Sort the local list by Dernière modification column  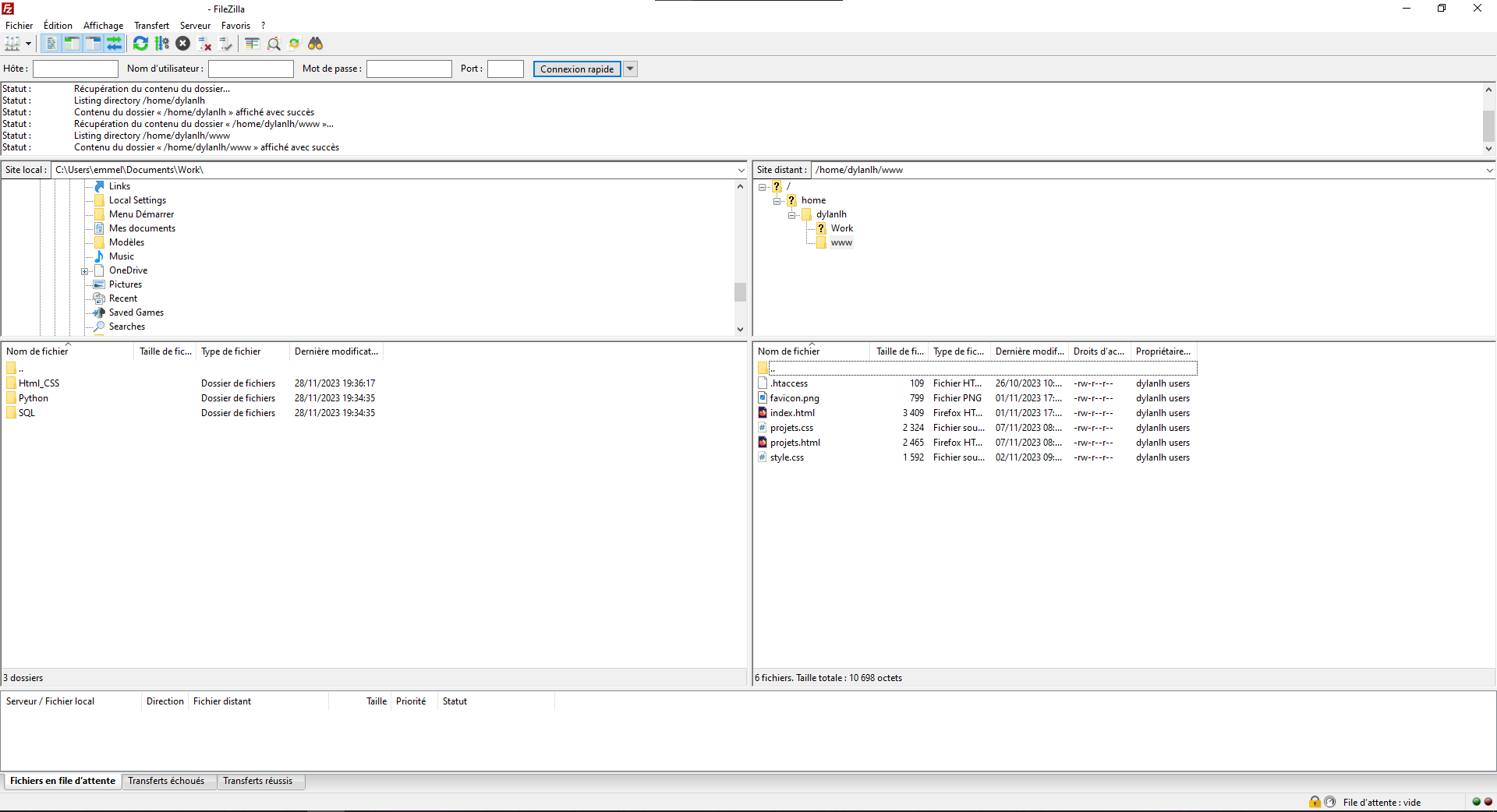point(336,351)
